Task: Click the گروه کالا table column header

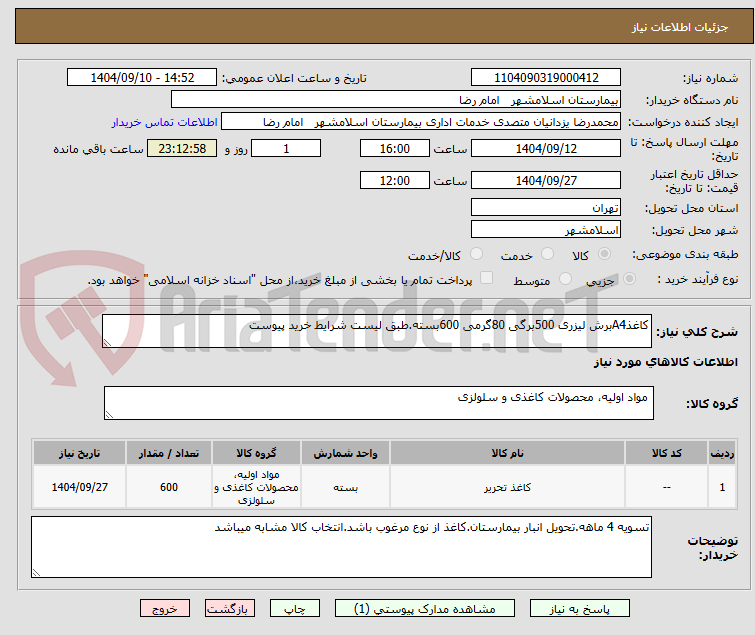Action: pos(256,453)
